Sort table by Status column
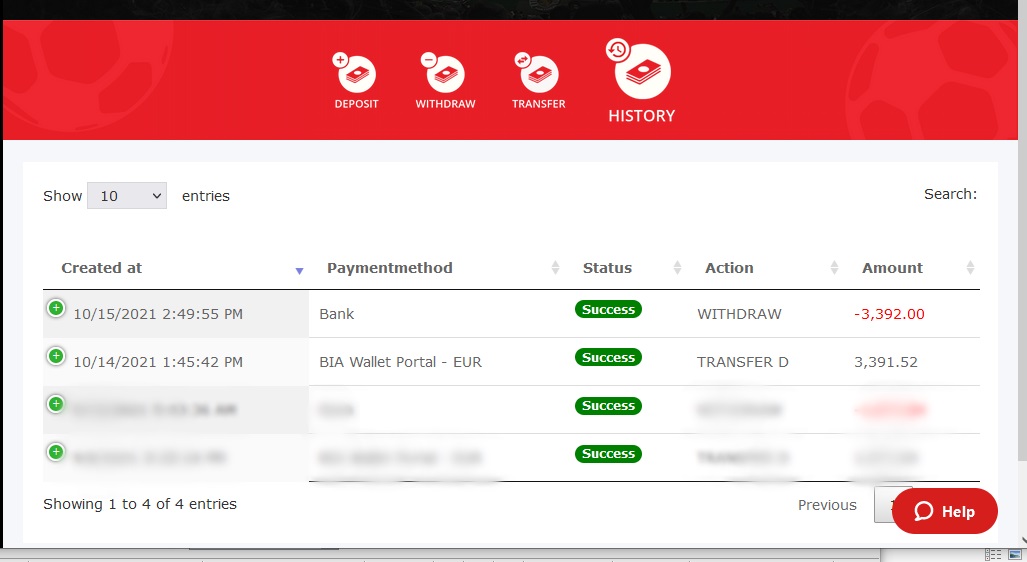Viewport: 1027px width, 562px height. (x=607, y=268)
